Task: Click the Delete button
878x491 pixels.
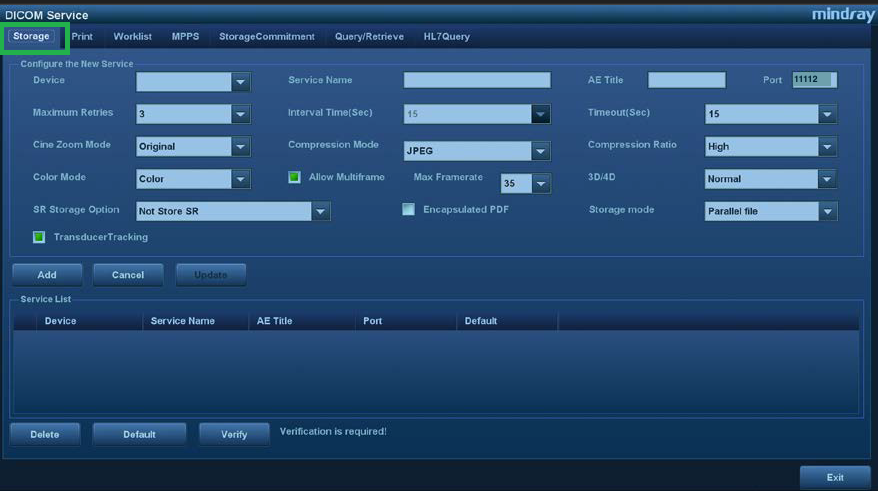Action: [x=45, y=434]
